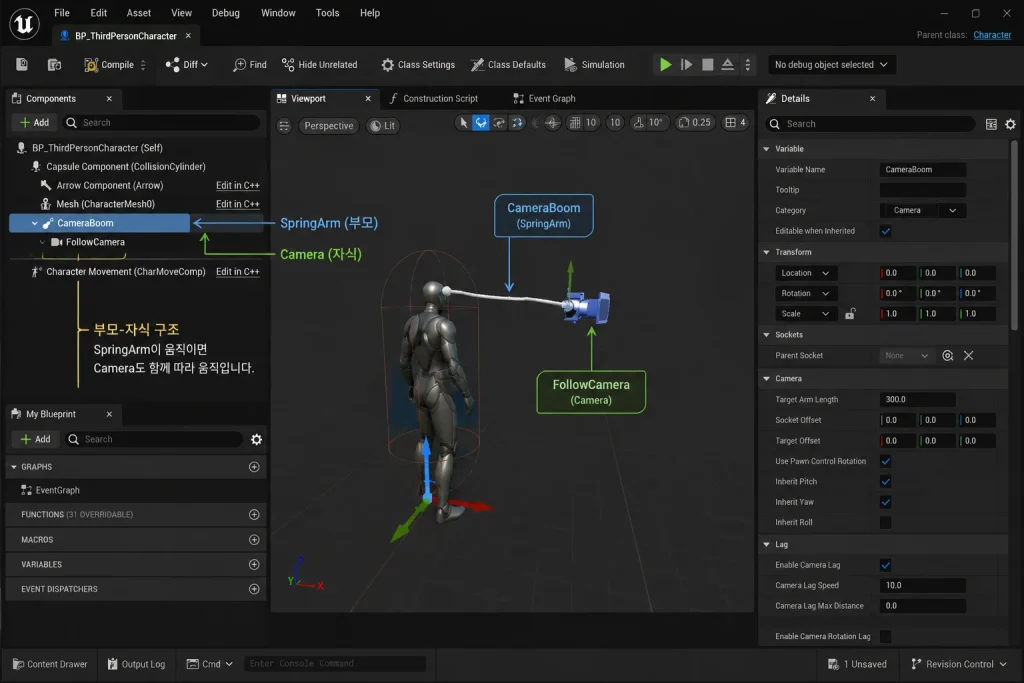Open My Blueprint settings gear icon

tap(257, 439)
